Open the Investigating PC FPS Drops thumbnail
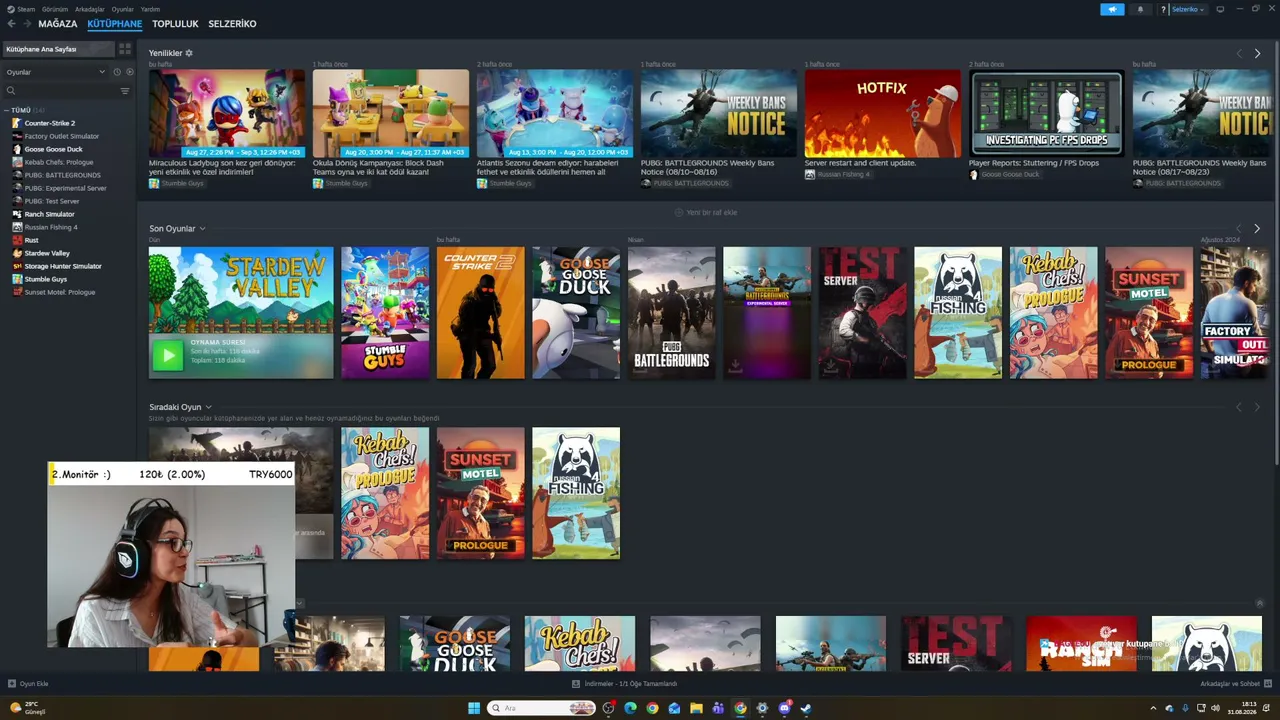Viewport: 1280px width, 720px height. pyautogui.click(x=1047, y=113)
